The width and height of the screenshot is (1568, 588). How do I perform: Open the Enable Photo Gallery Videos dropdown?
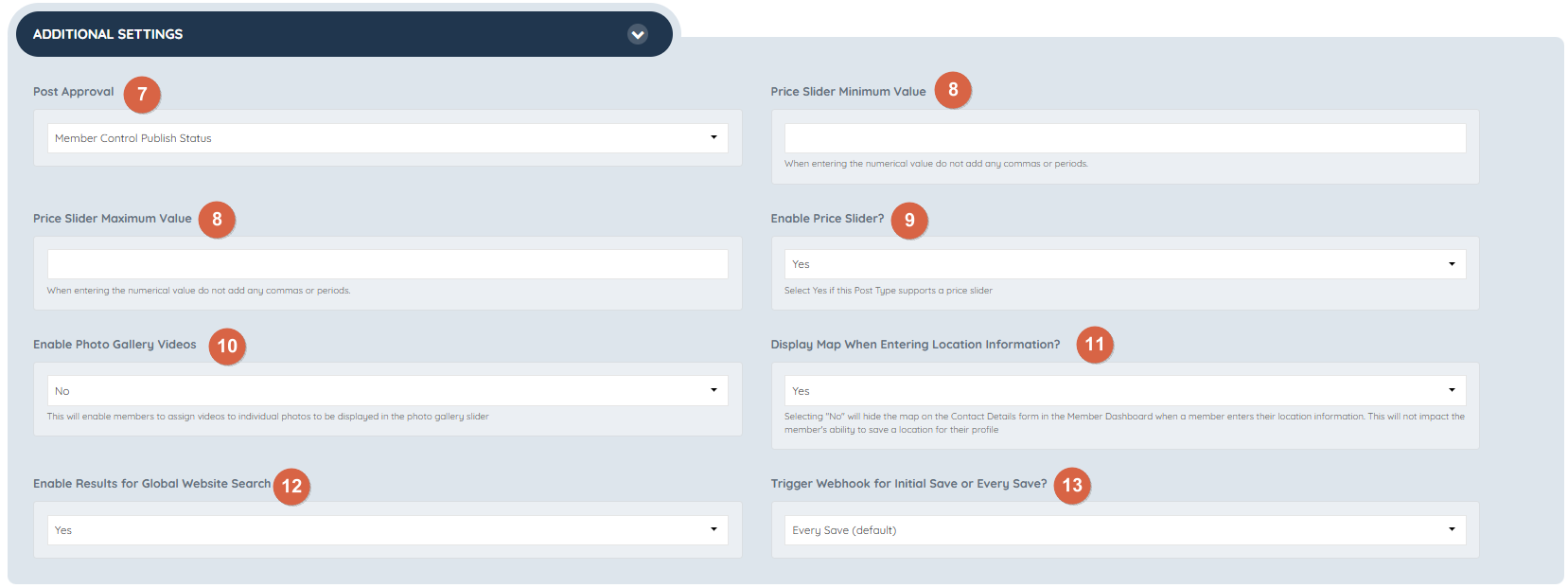point(388,391)
